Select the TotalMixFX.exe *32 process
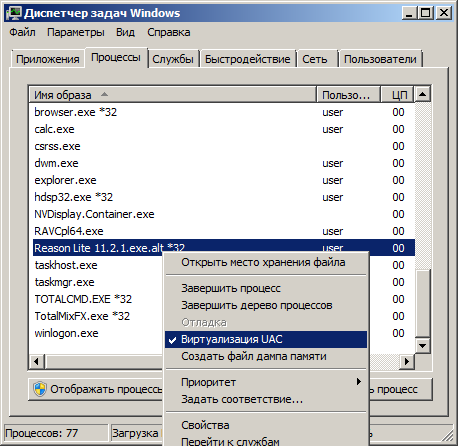 coord(97,316)
